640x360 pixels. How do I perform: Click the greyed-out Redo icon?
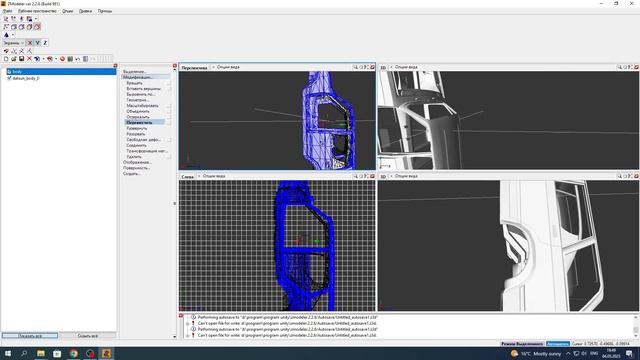tap(93, 59)
